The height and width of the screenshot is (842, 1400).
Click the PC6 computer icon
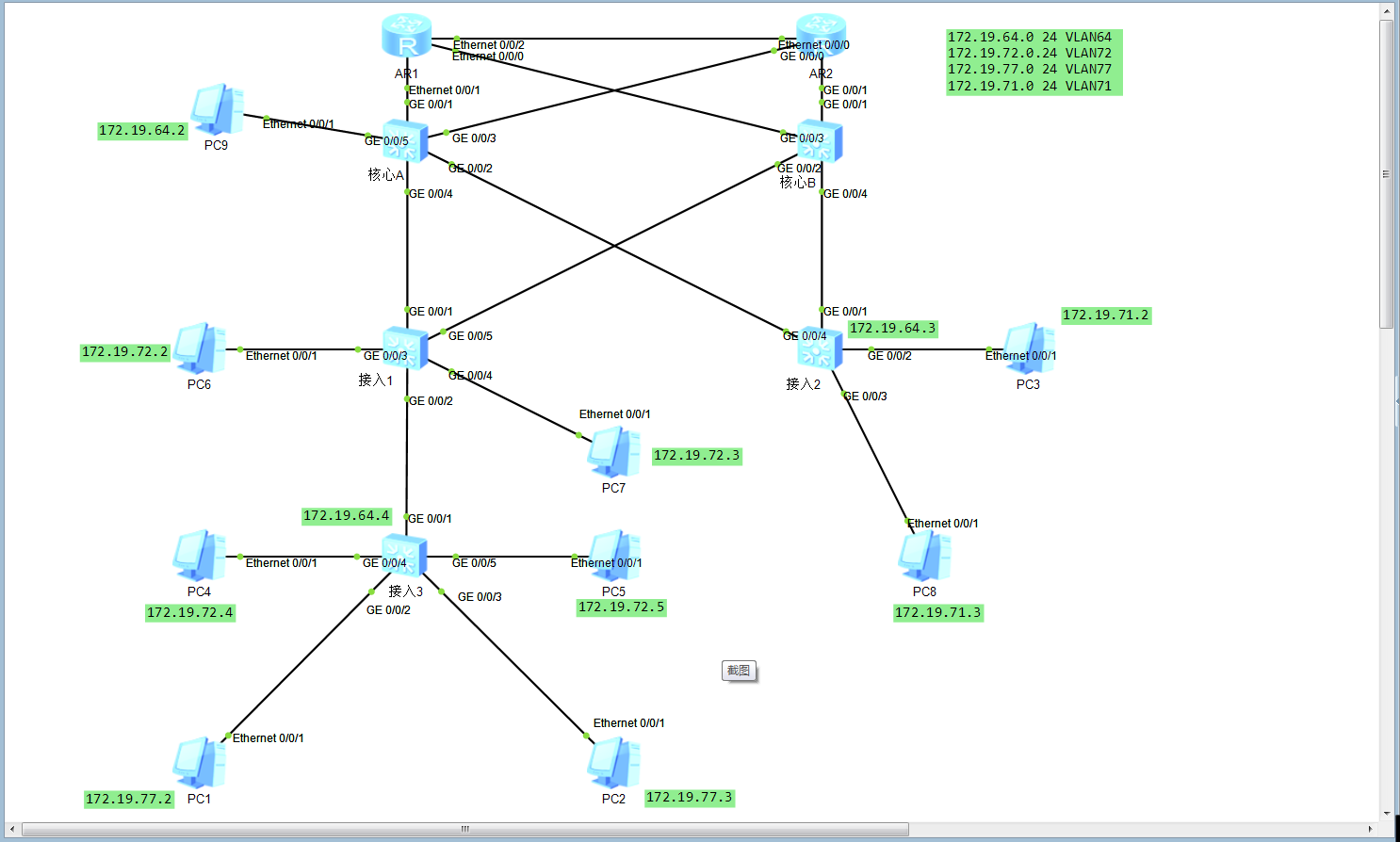click(200, 348)
